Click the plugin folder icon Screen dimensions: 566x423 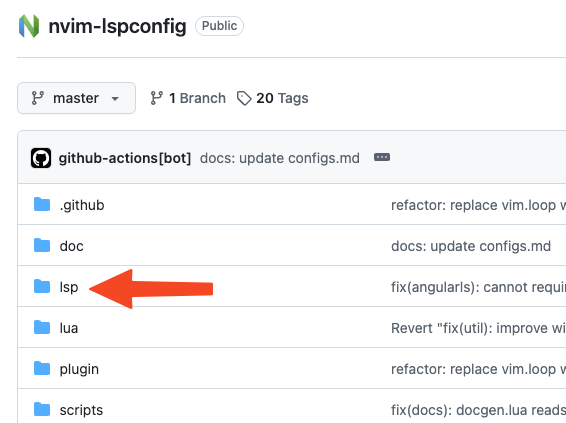tap(42, 369)
